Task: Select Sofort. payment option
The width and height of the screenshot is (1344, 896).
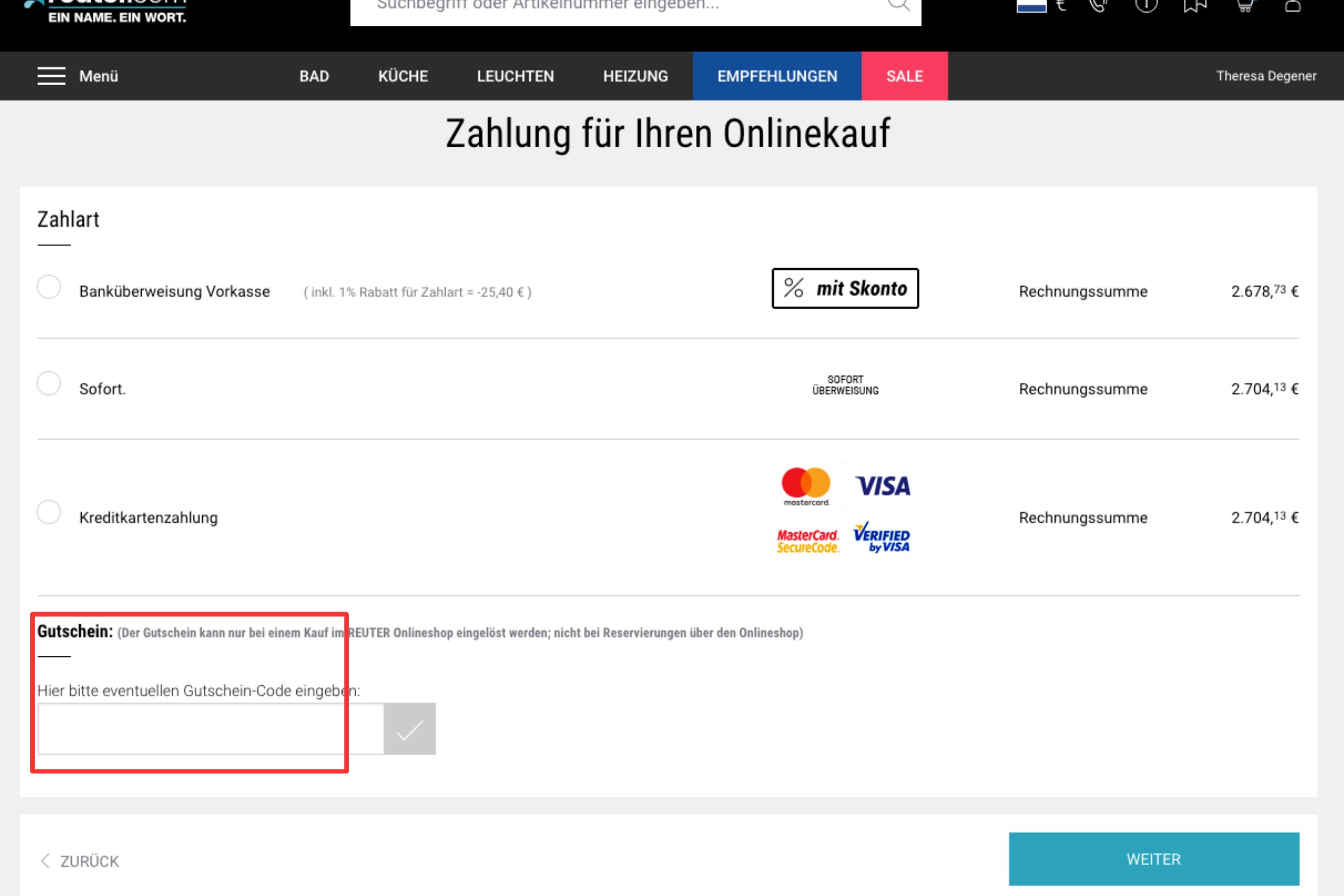Action: [49, 384]
